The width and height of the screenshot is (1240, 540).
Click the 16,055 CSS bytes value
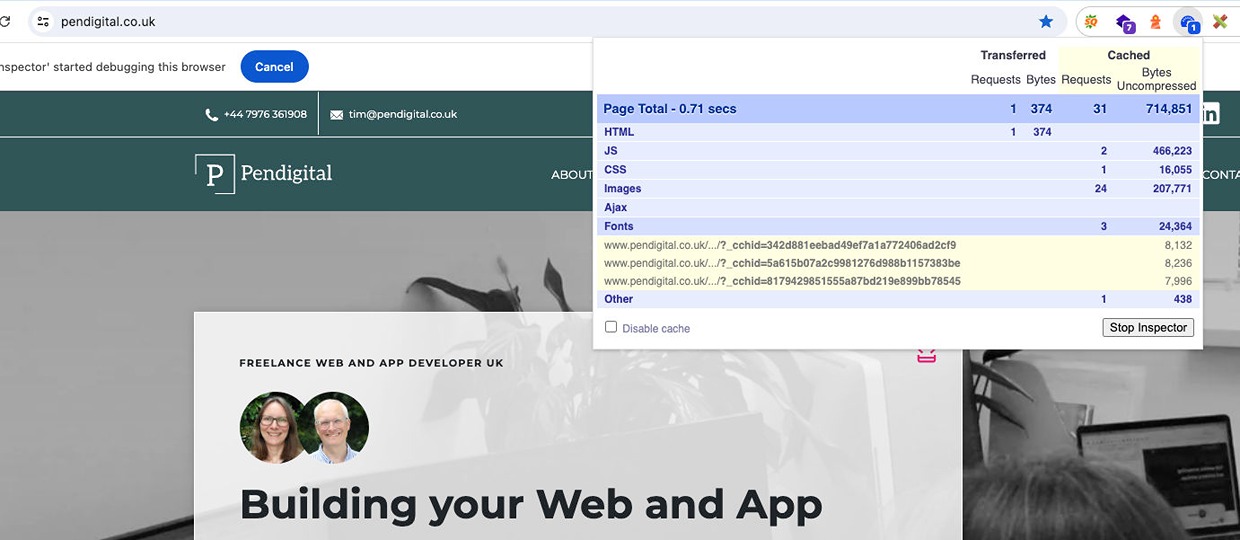1175,170
